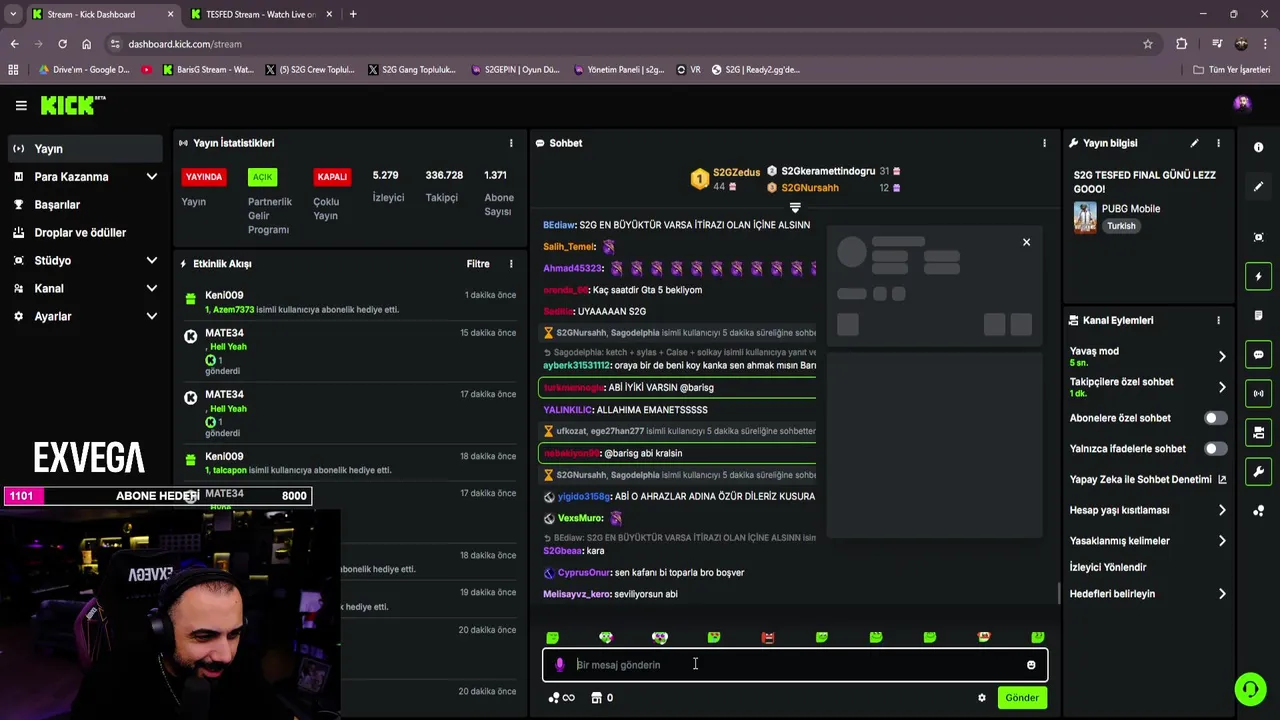Open the Filtre activity filter
The width and height of the screenshot is (1280, 720).
point(478,264)
